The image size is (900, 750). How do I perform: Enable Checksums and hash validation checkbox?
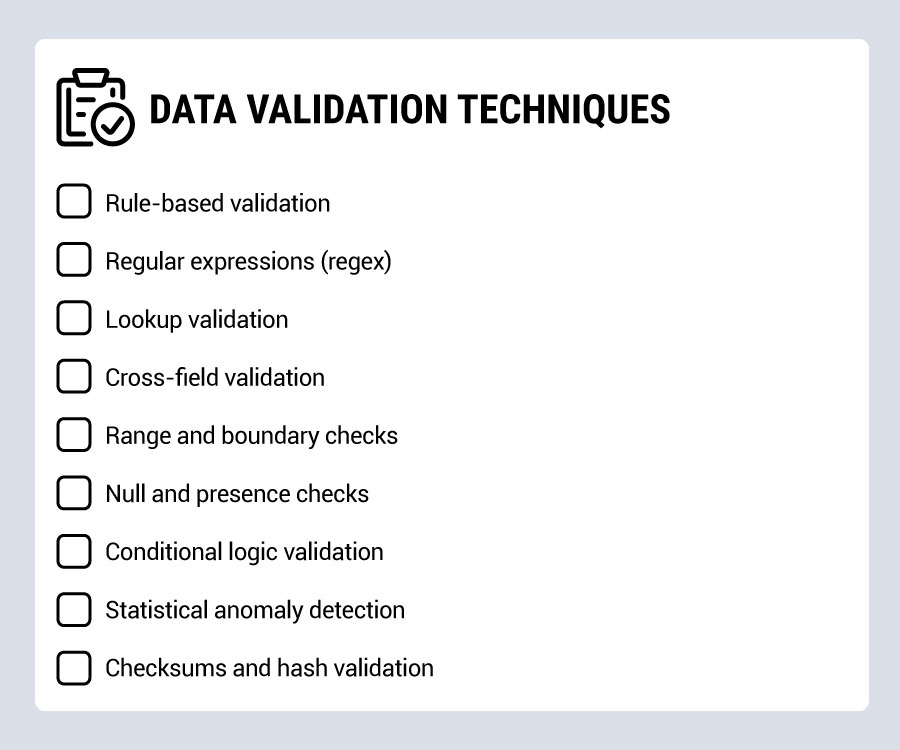(74, 667)
